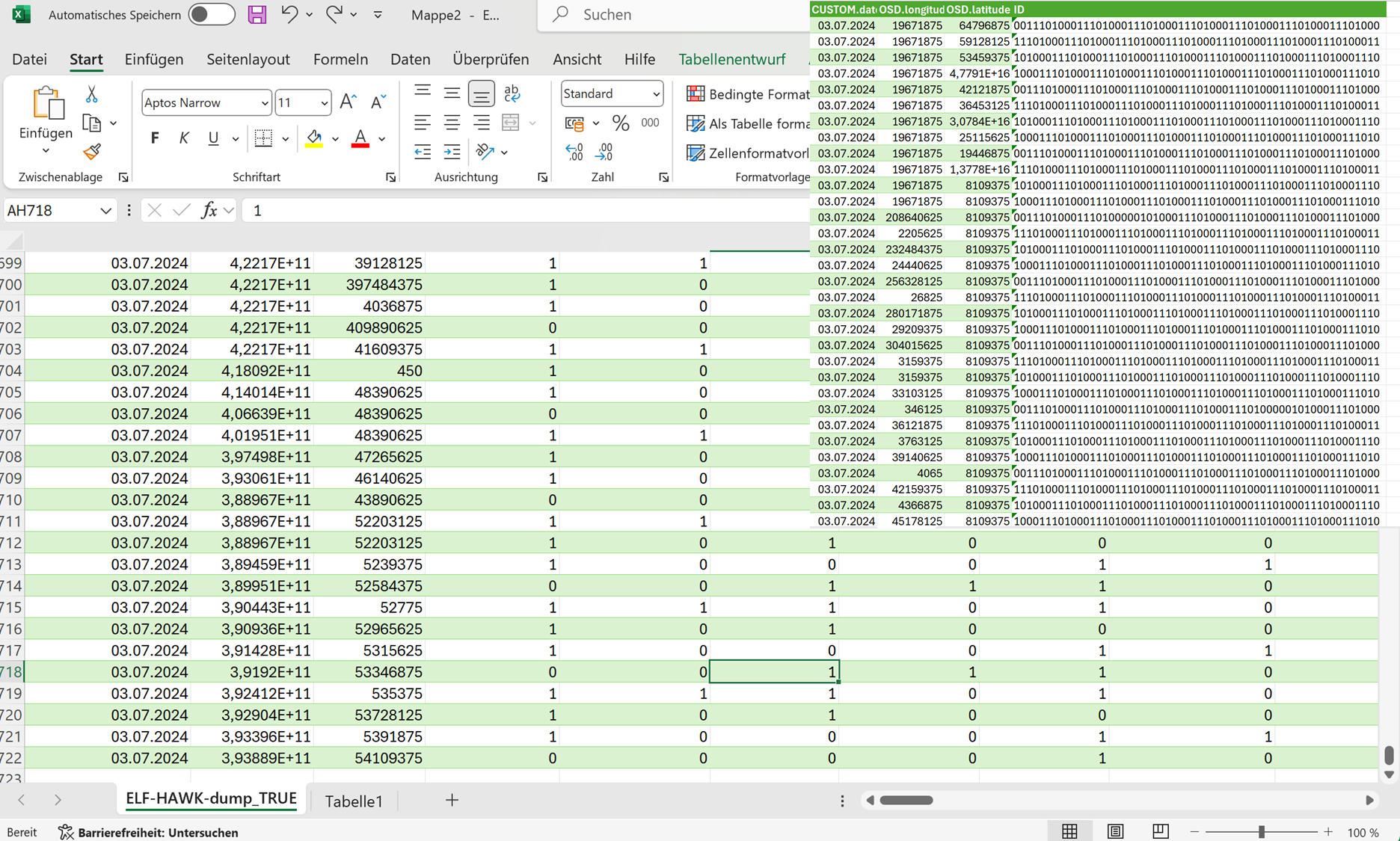Expand Name Box AH718 dropdown
The width and height of the screenshot is (1400, 841).
105,211
